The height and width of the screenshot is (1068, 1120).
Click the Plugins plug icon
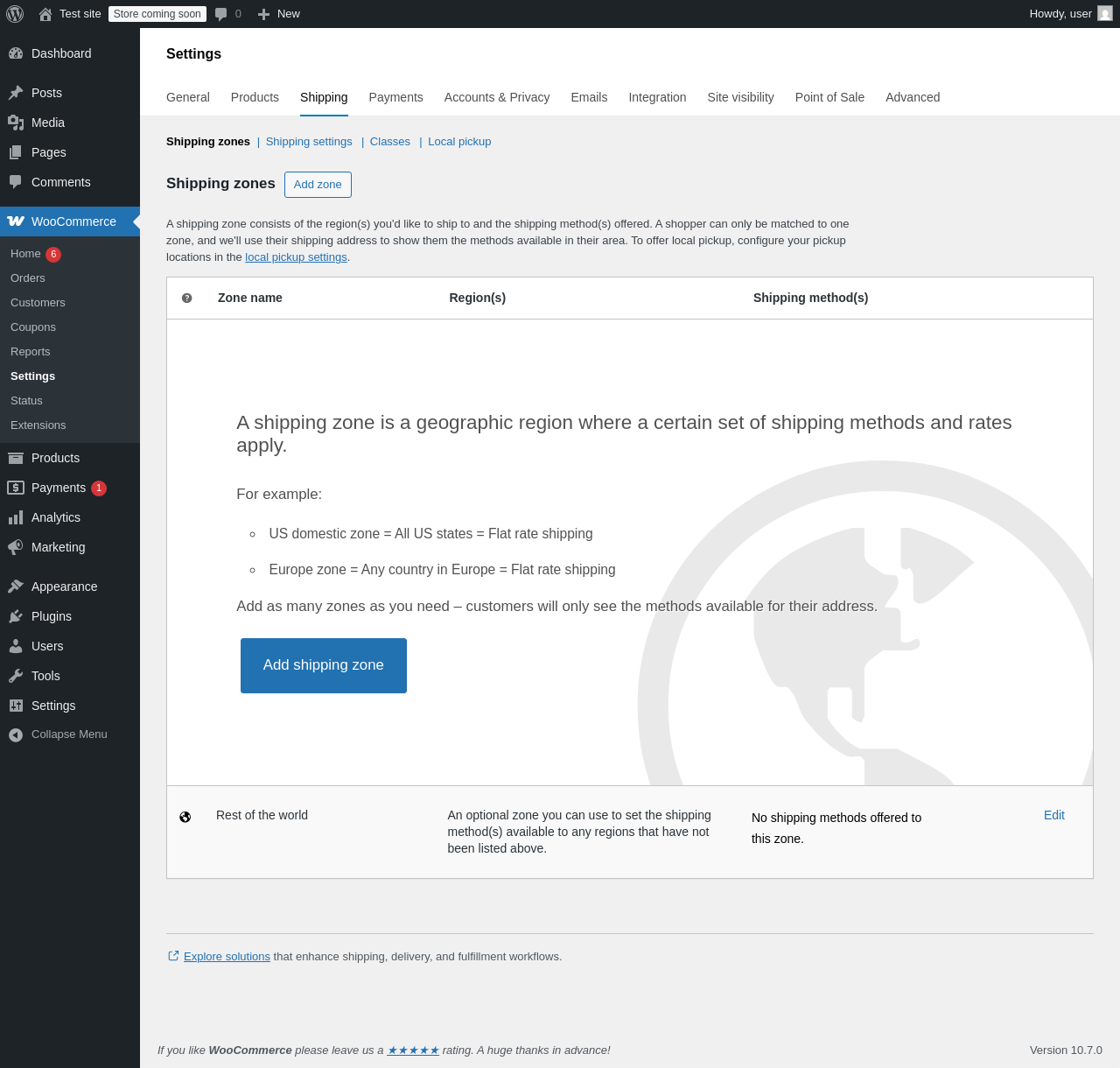[x=16, y=616]
